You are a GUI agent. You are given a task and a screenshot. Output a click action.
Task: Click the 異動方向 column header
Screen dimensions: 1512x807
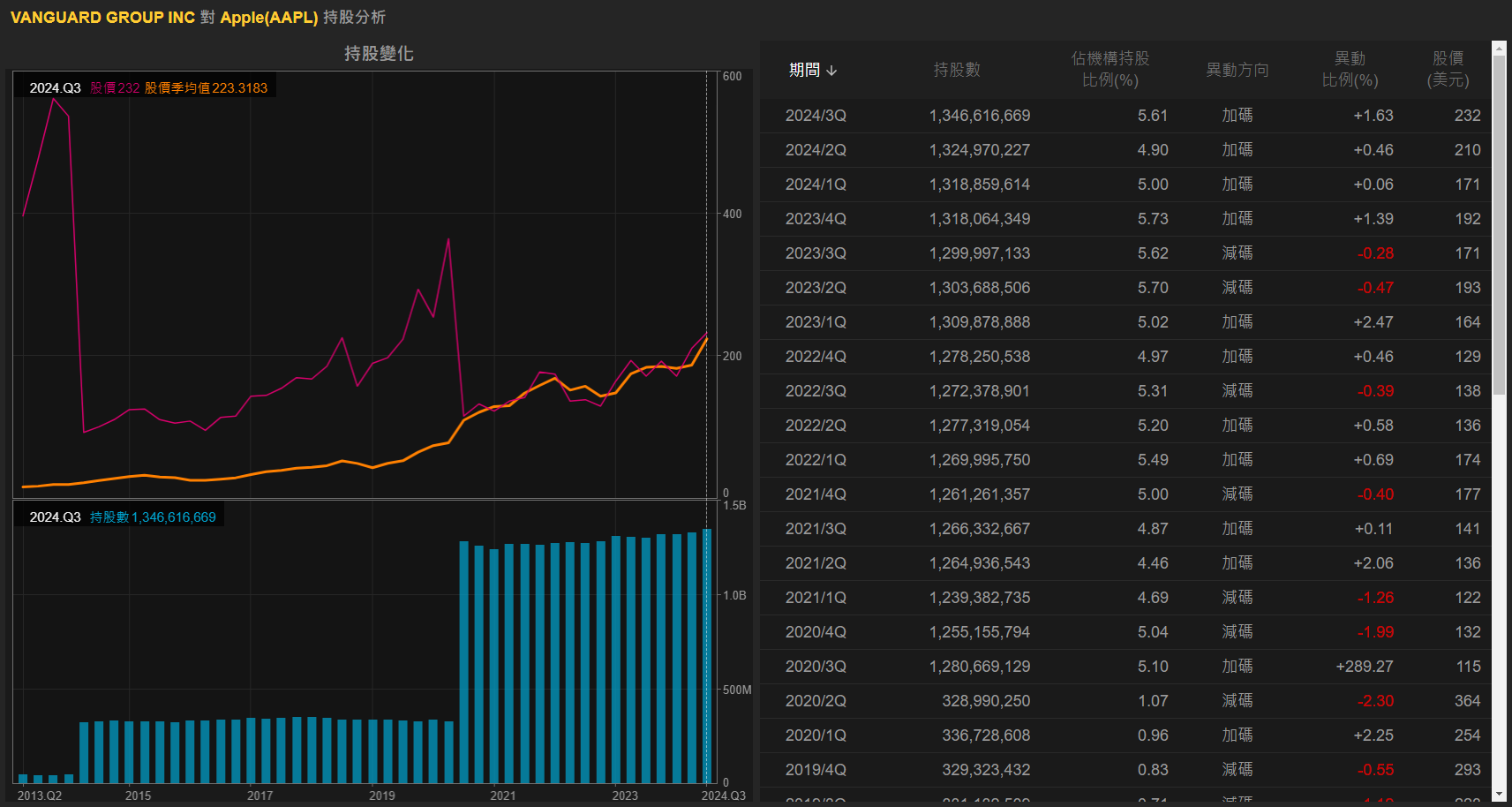pos(1237,70)
